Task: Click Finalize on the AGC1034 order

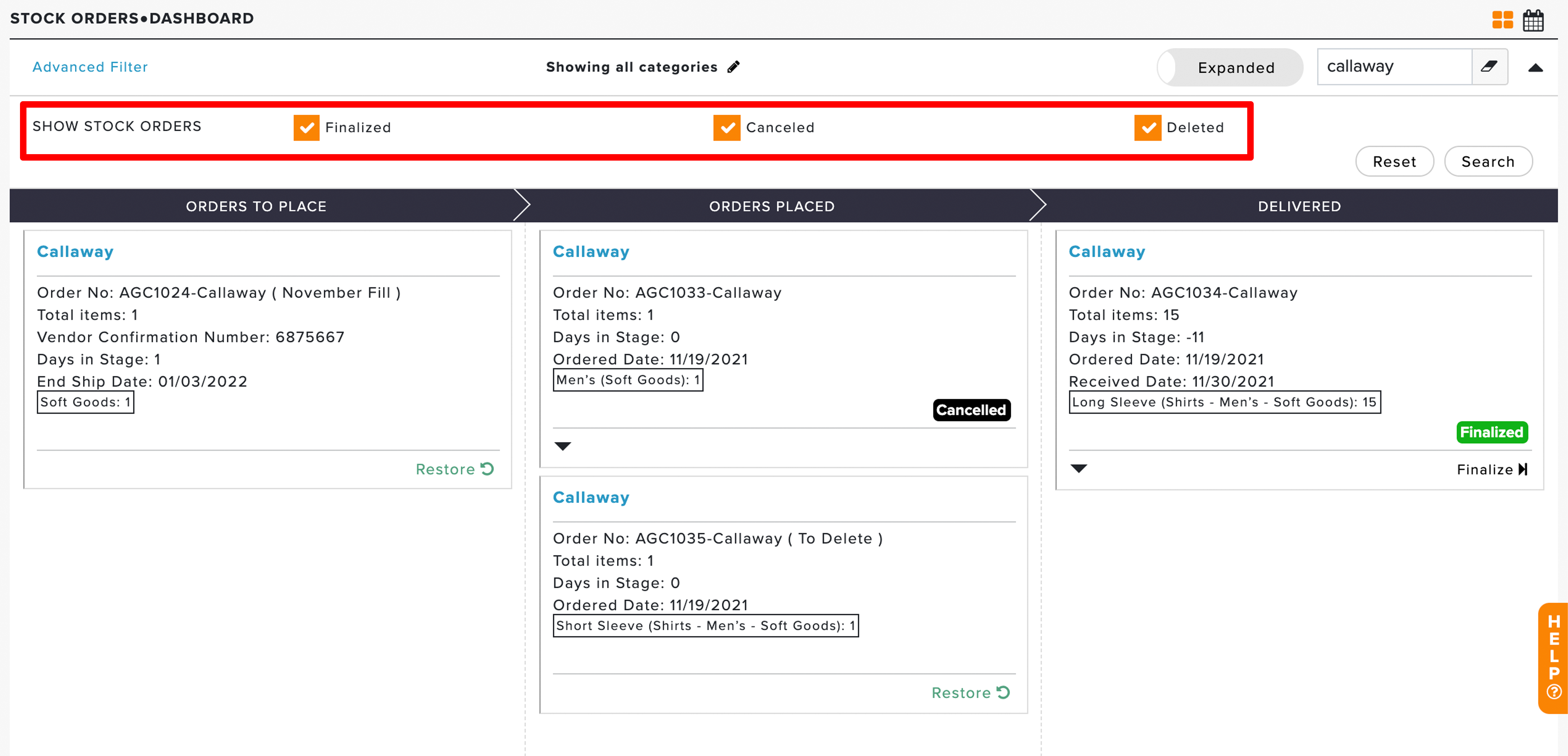Action: (x=1492, y=469)
